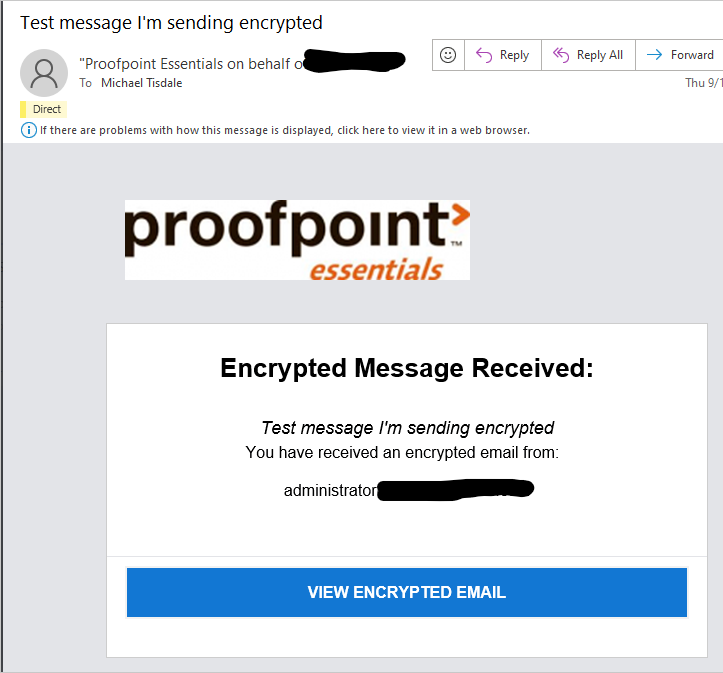The width and height of the screenshot is (723, 673).
Task: Click 'You have received an encrypted email from:' line
Action: pos(402,453)
